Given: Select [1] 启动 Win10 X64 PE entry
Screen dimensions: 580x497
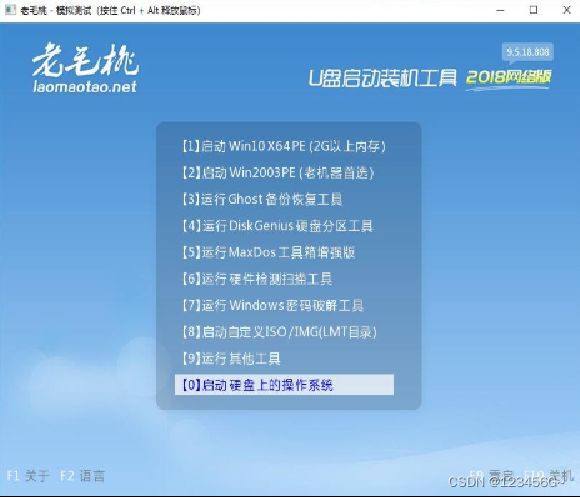Looking at the screenshot, I should (x=284, y=146).
